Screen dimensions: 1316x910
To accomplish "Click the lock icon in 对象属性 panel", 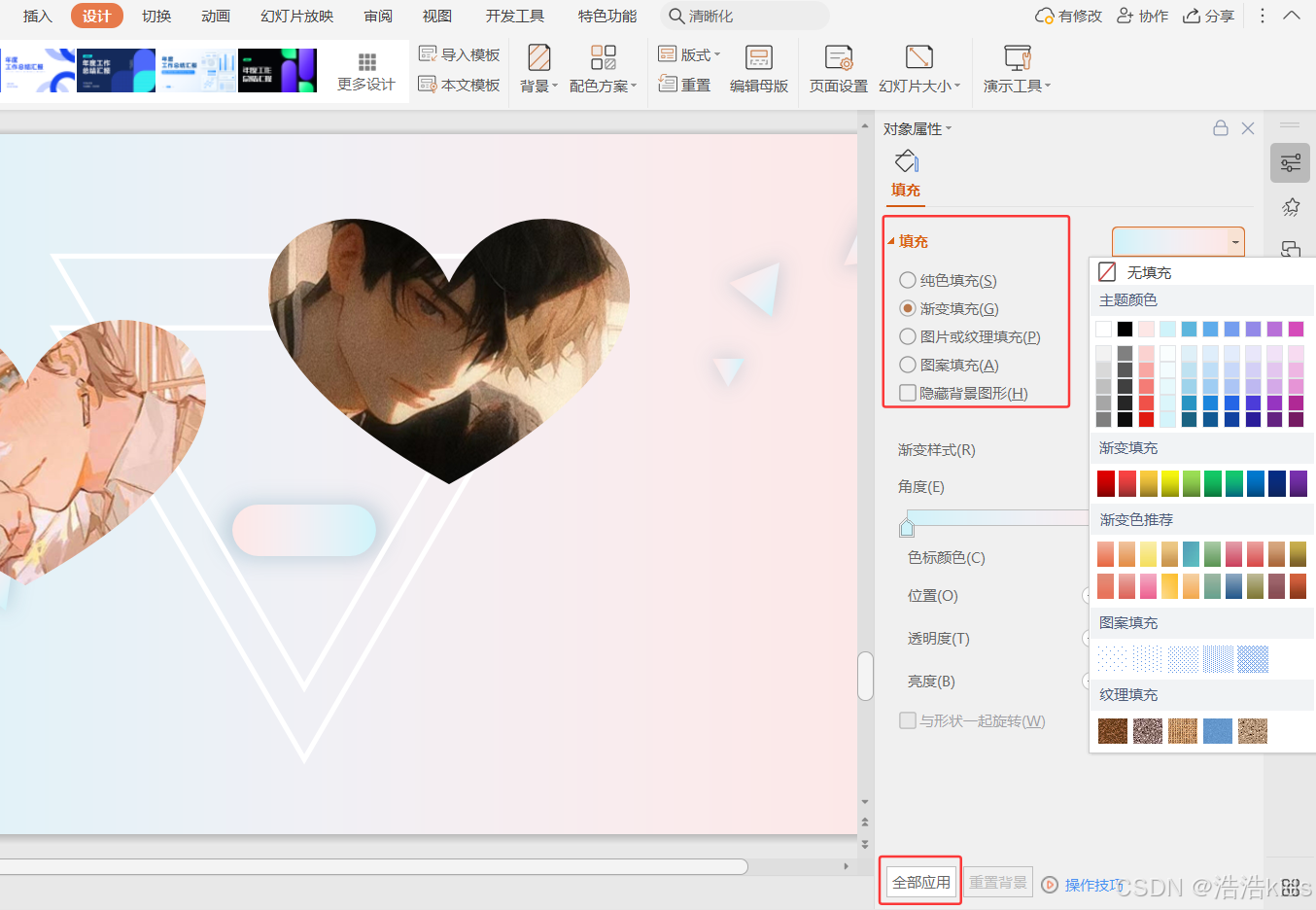I will pyautogui.click(x=1221, y=128).
